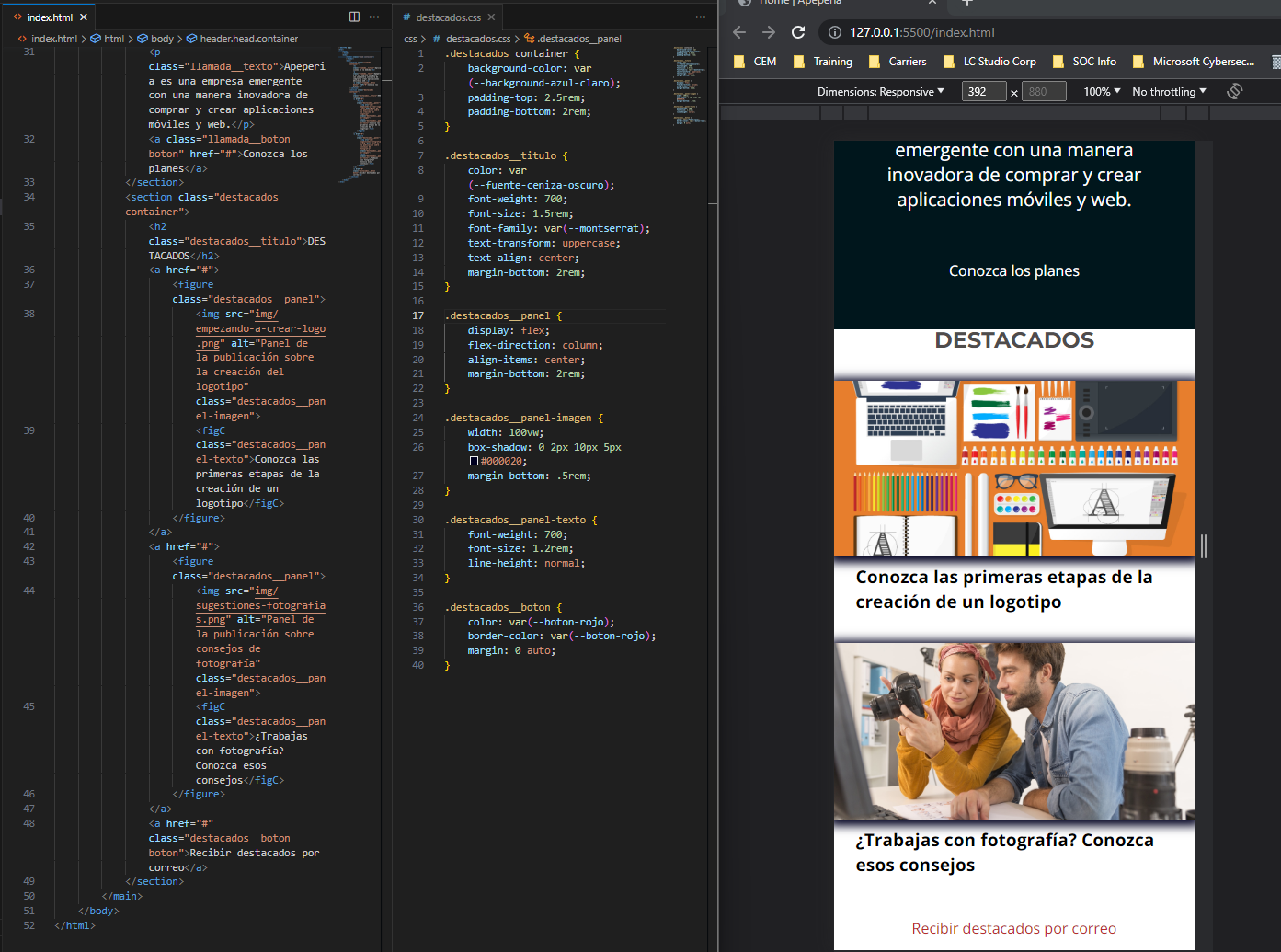Select the index.html breadcrumb in left editor

(x=48, y=39)
